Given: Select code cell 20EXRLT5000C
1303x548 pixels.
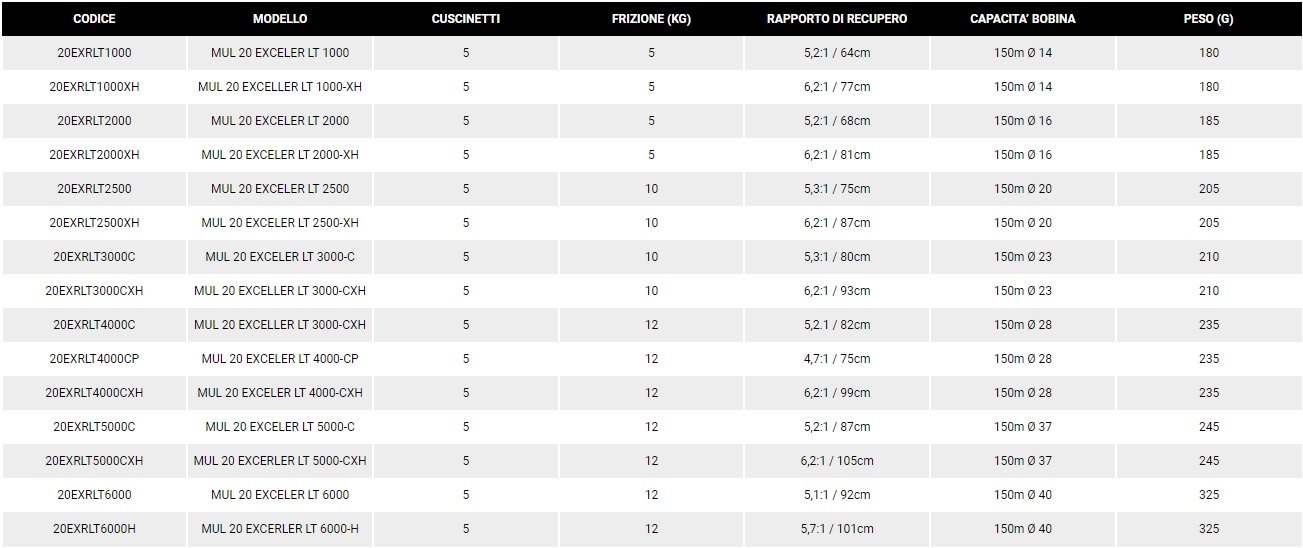Looking at the screenshot, I should pyautogui.click(x=94, y=427).
